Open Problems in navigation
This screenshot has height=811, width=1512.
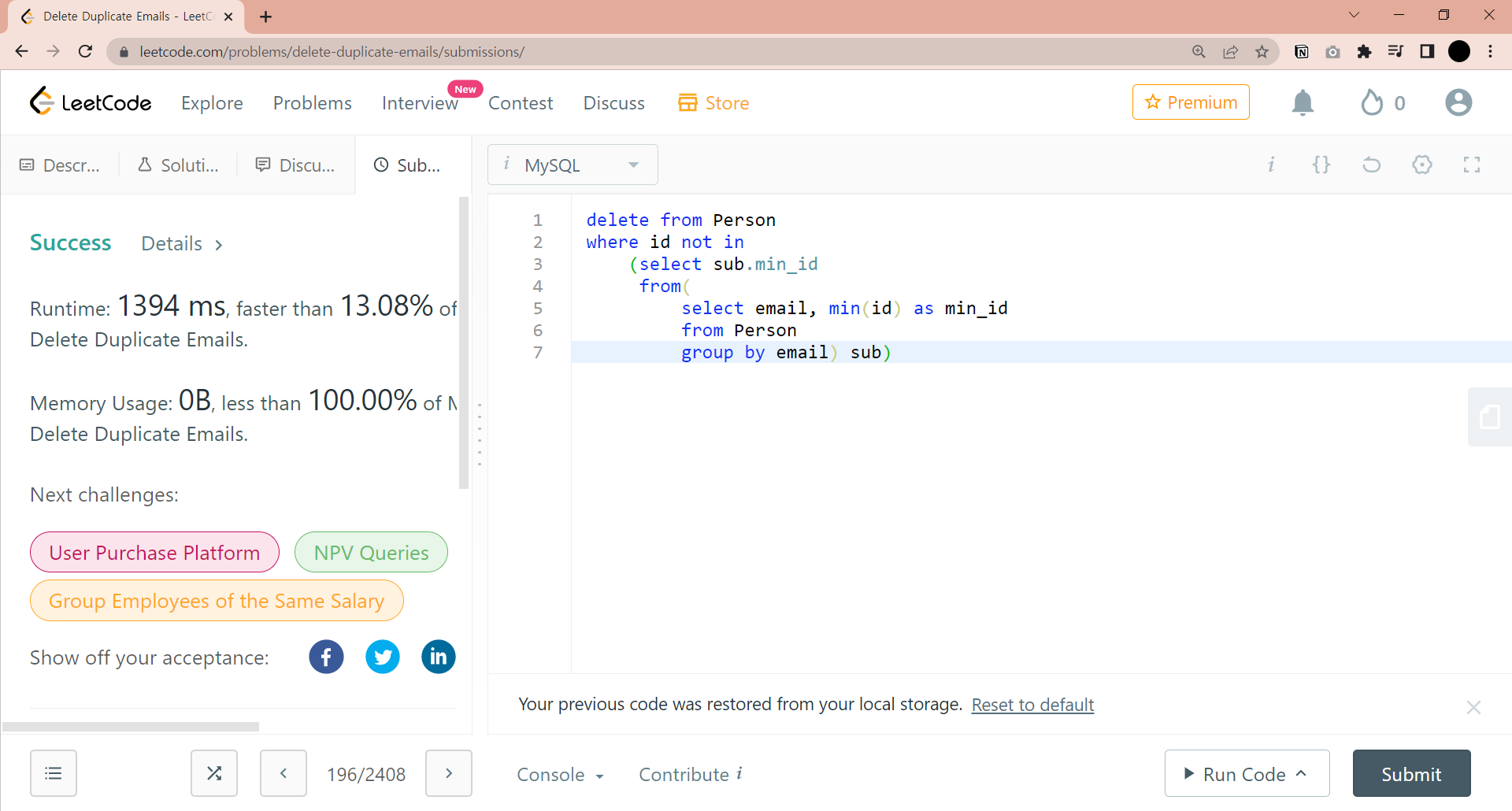click(313, 103)
